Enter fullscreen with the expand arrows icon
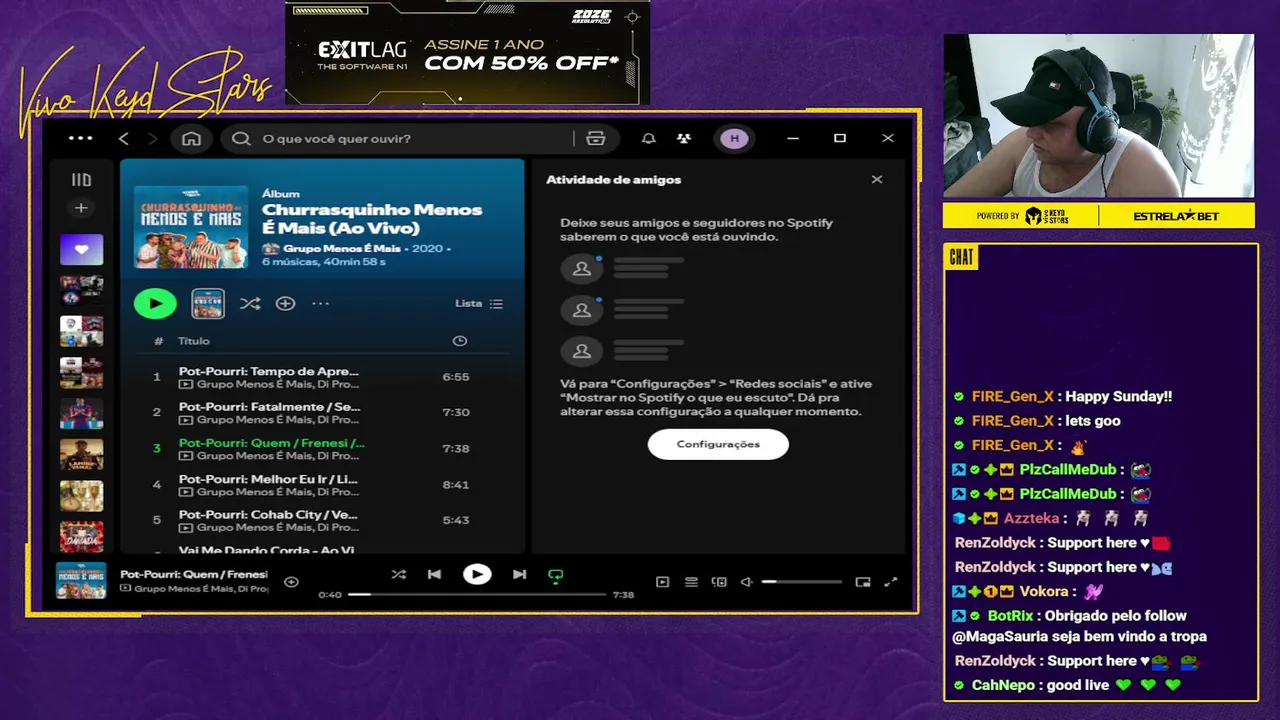The image size is (1280, 720). (891, 582)
